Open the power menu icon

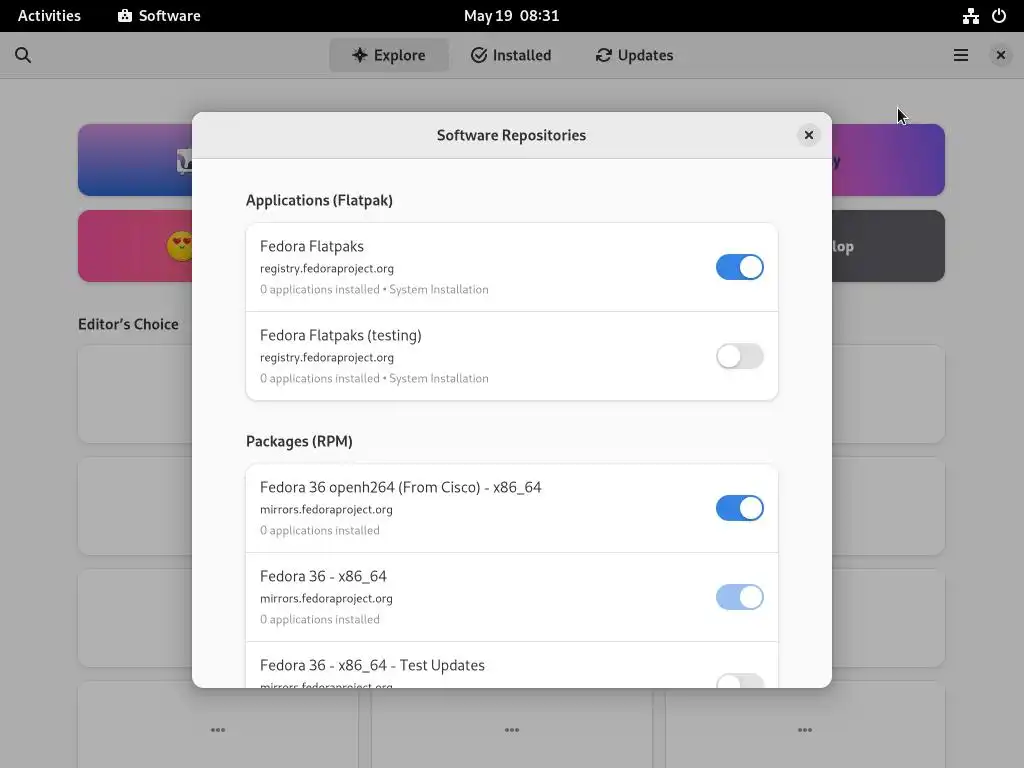click(x=999, y=16)
